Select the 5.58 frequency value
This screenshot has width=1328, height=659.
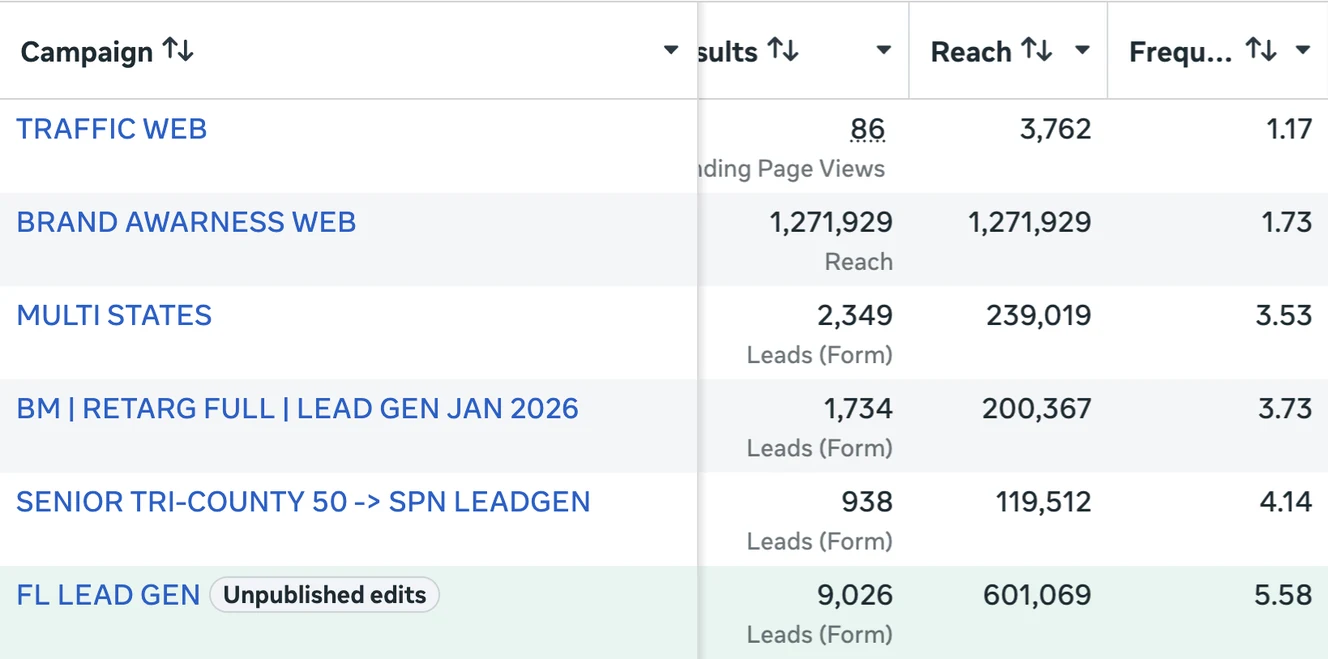coord(1284,595)
